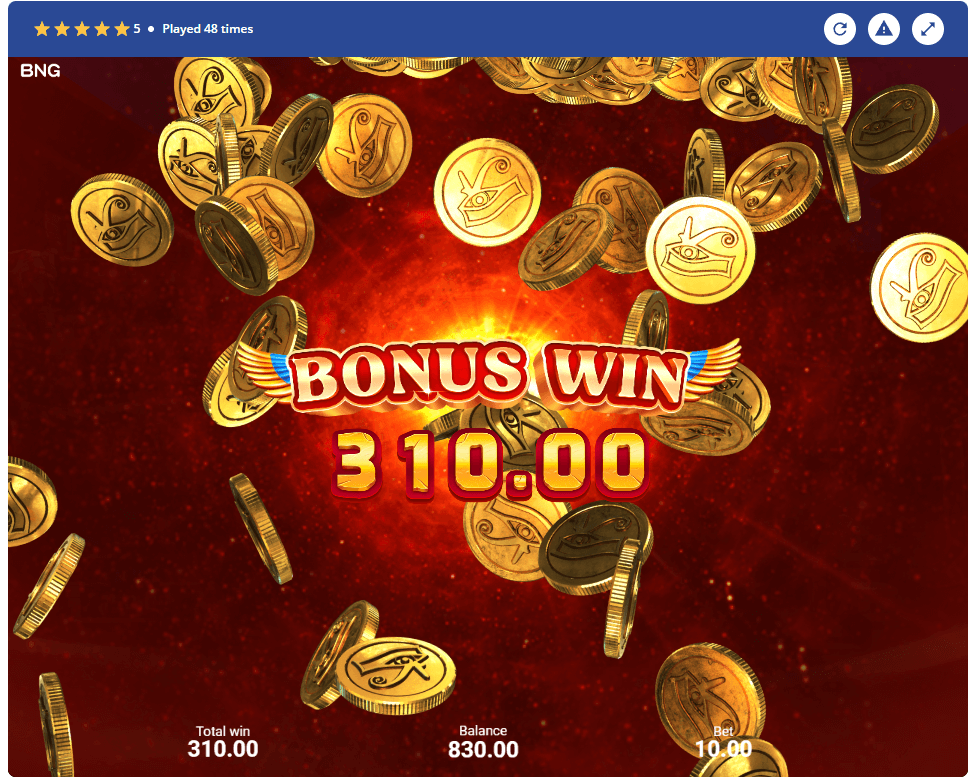Click the bright gold coin above BONUS
Screen dimensions: 980x784
click(487, 192)
